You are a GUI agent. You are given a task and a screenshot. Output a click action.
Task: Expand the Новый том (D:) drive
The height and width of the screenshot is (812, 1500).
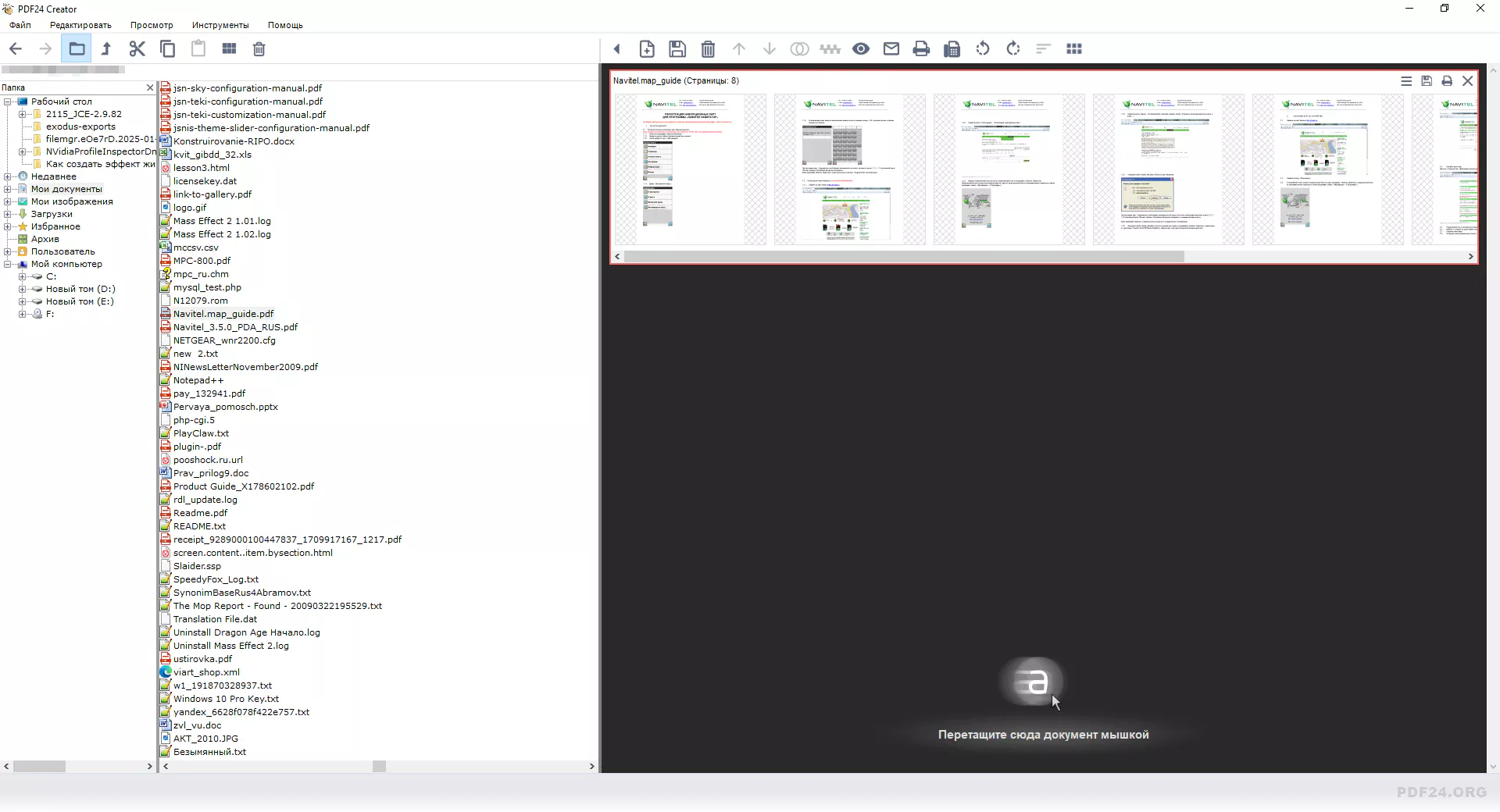point(22,289)
